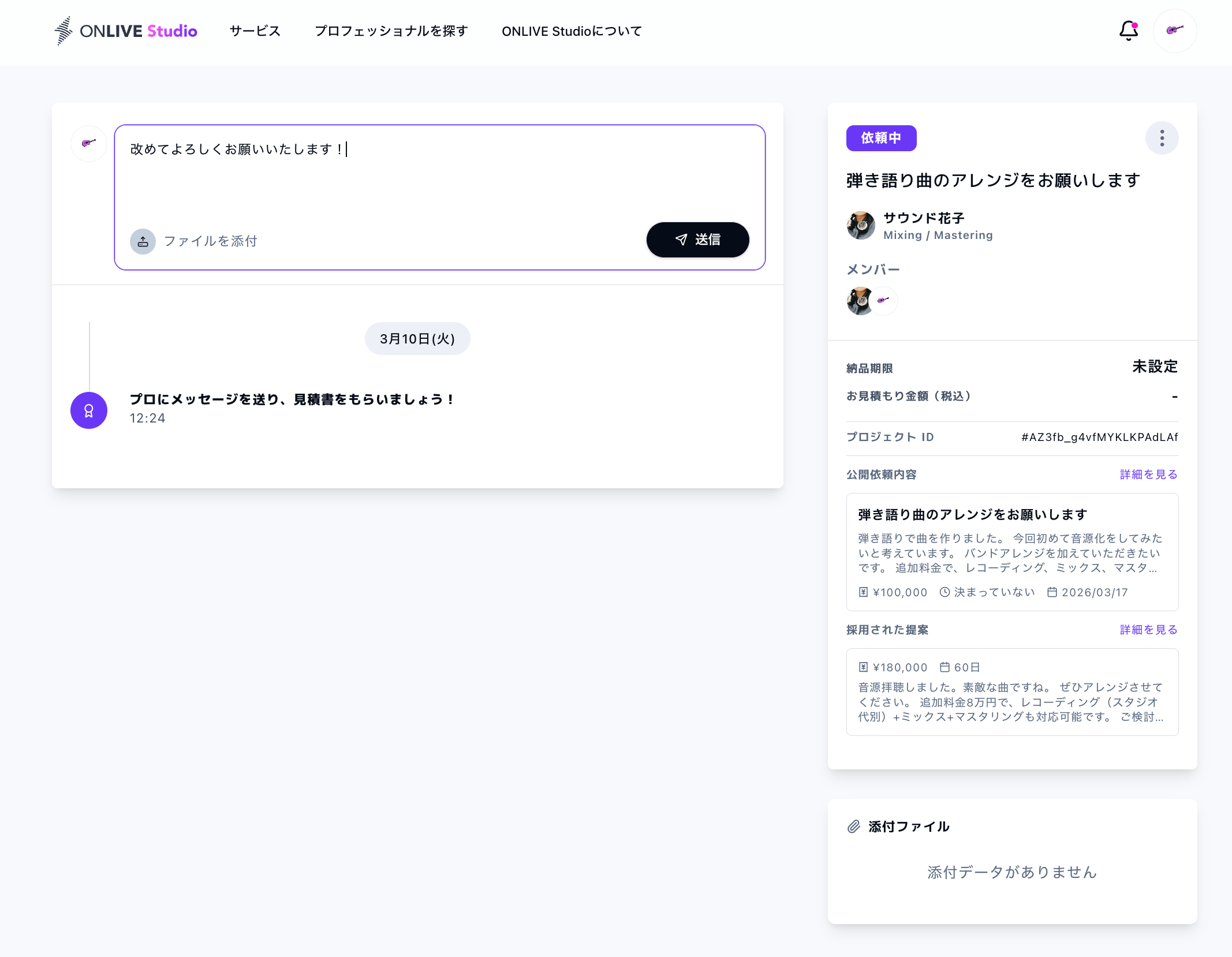Click the 依頼中 status badge
Image resolution: width=1232 pixels, height=957 pixels.
click(x=881, y=138)
